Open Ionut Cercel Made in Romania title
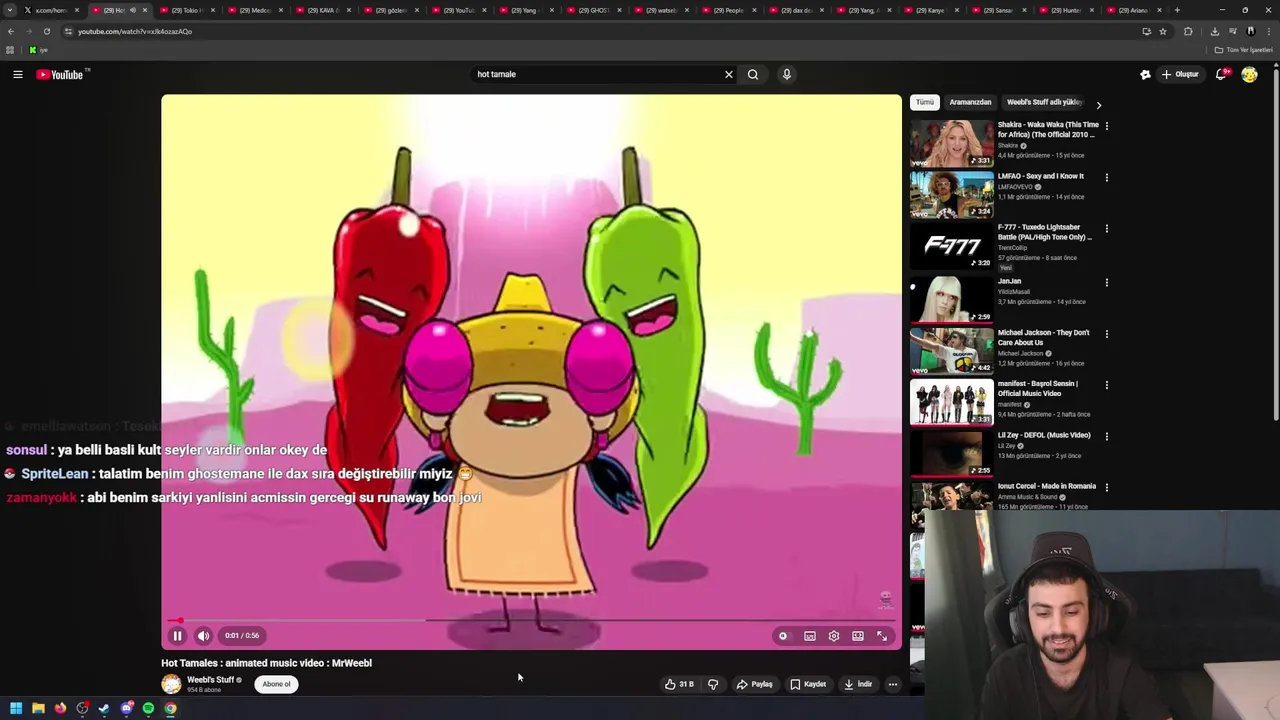Screen dimensions: 1280x720 tap(1047, 486)
